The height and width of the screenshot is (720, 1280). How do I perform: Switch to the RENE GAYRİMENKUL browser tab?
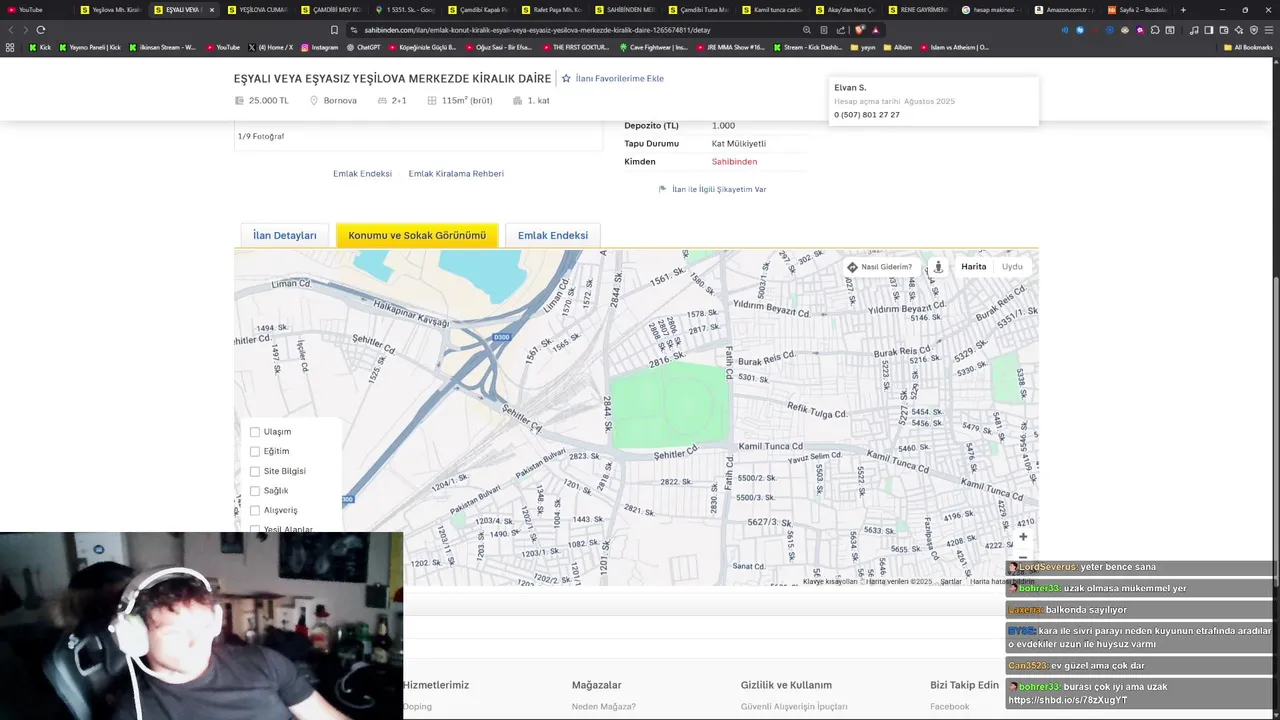point(919,10)
